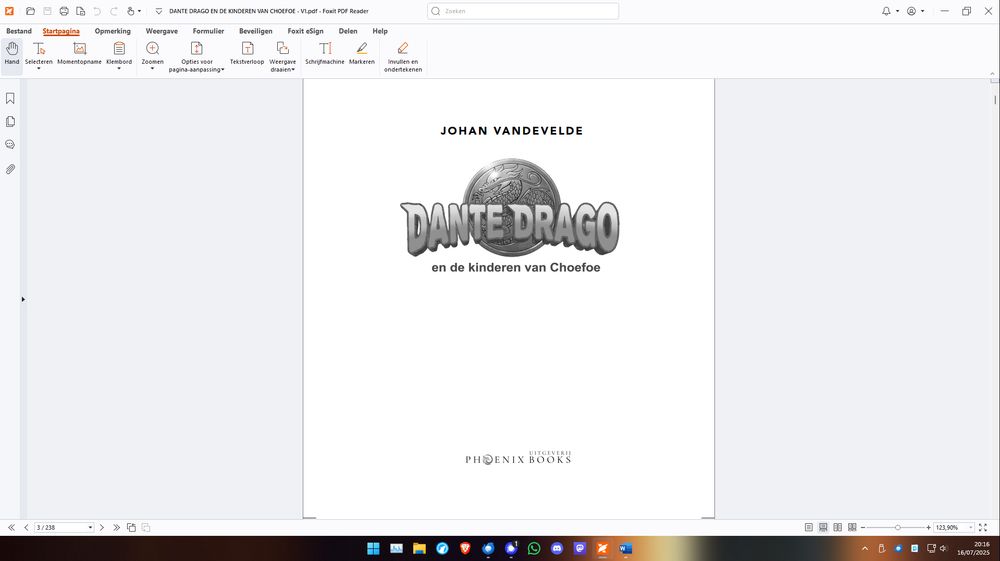Print the document with printer icon
1000x561 pixels.
[64, 11]
